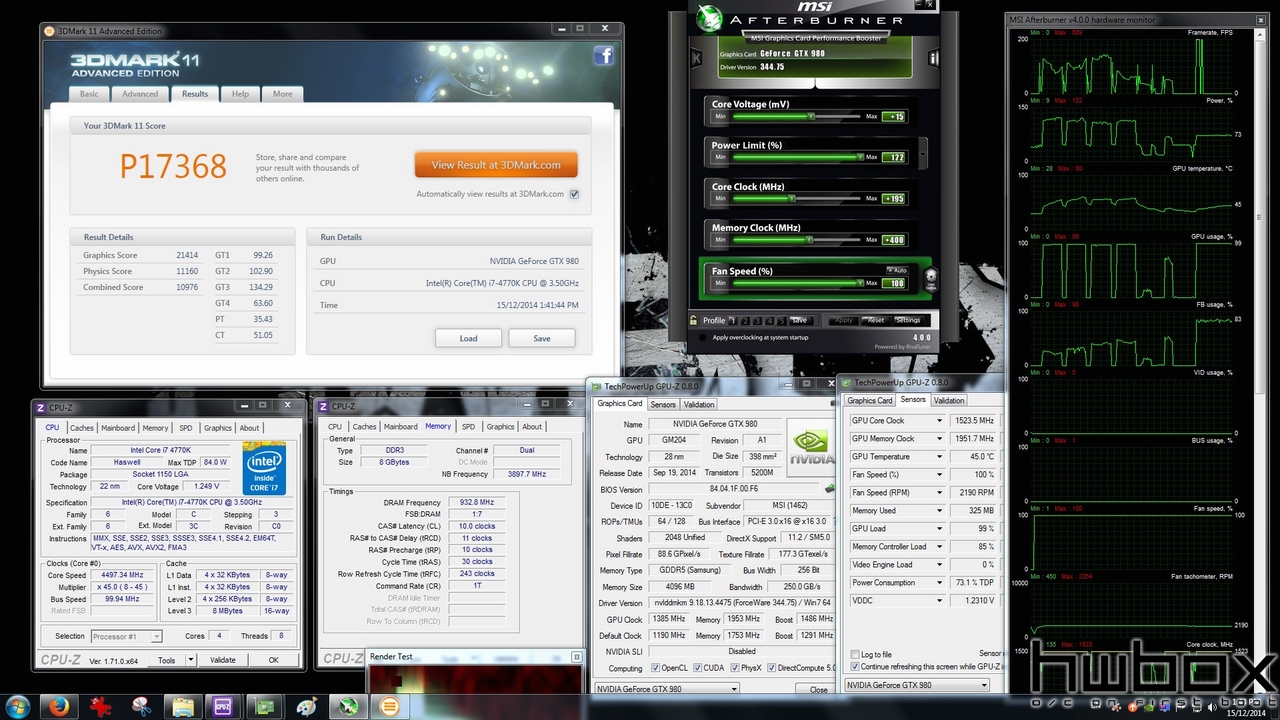Select Afterburner profile slot 1
Image resolution: width=1280 pixels, height=720 pixels.
732,320
